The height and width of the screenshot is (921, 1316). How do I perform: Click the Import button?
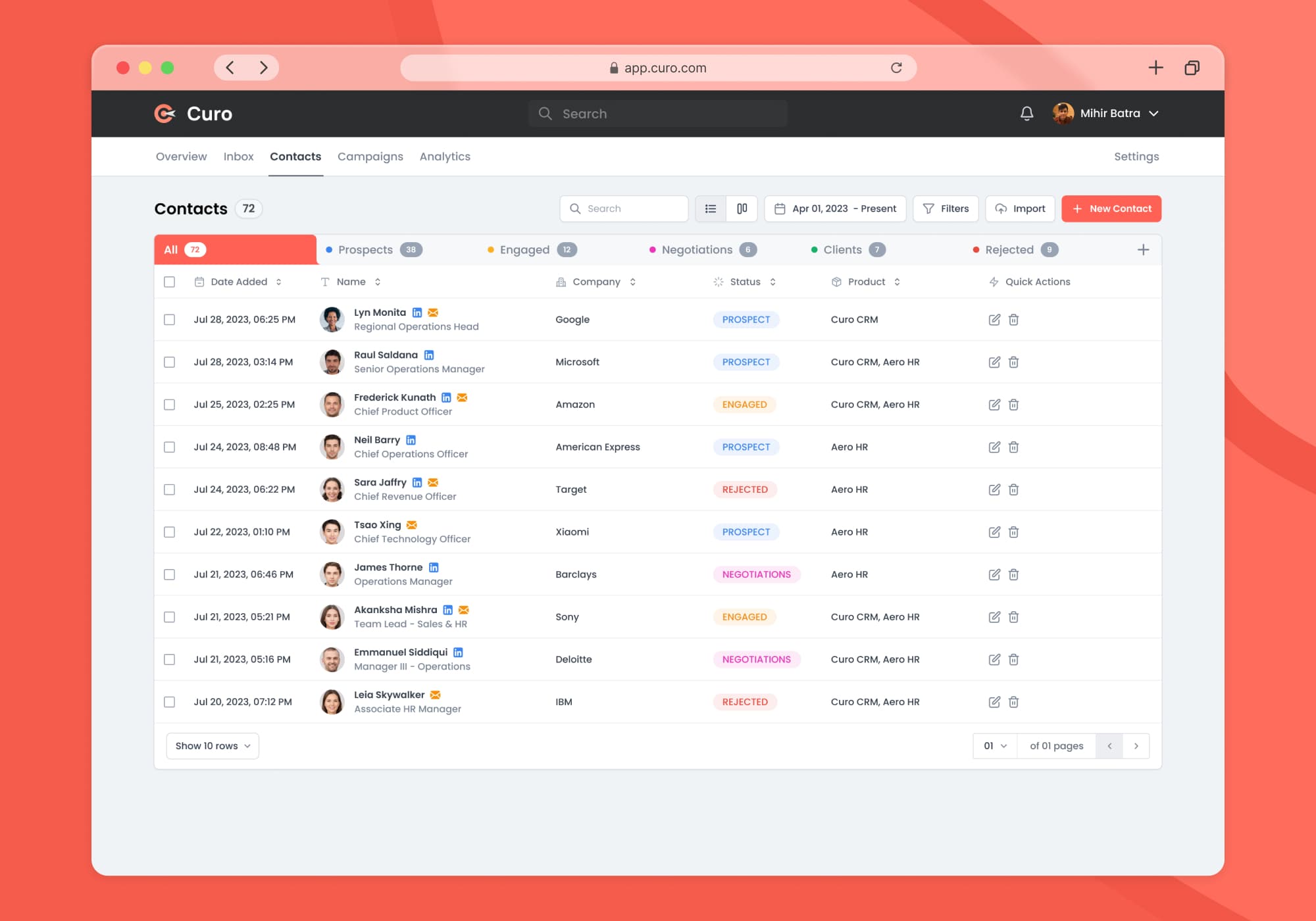(x=1020, y=209)
